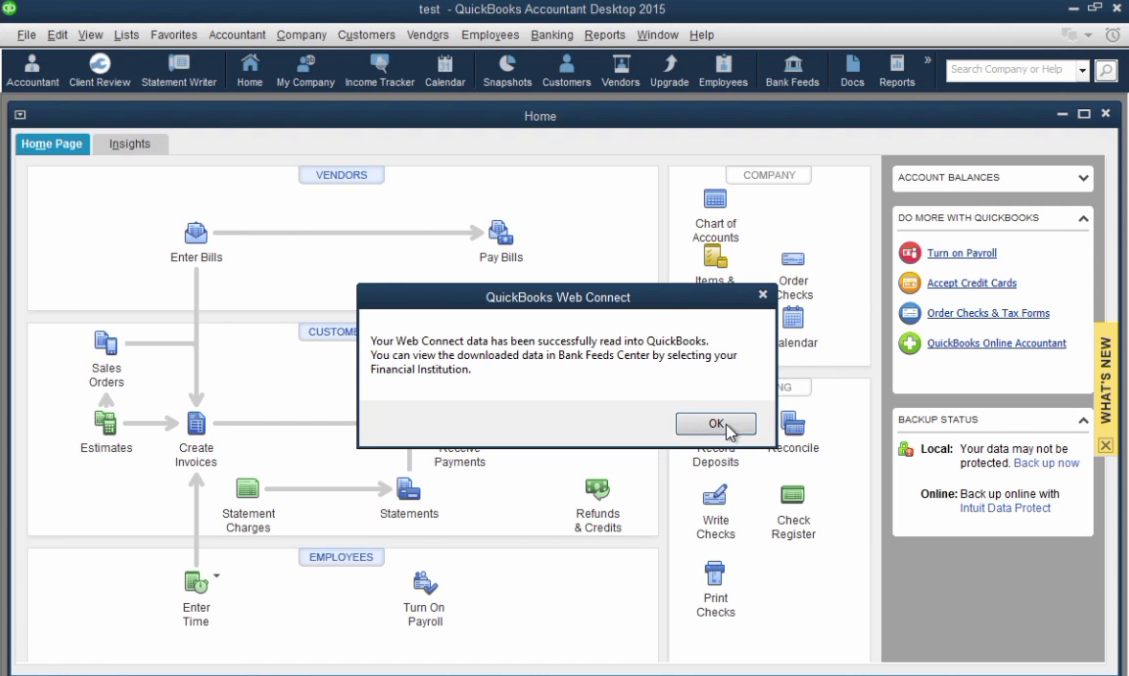
Task: Click the Back up now link
Action: pyautogui.click(x=1046, y=463)
